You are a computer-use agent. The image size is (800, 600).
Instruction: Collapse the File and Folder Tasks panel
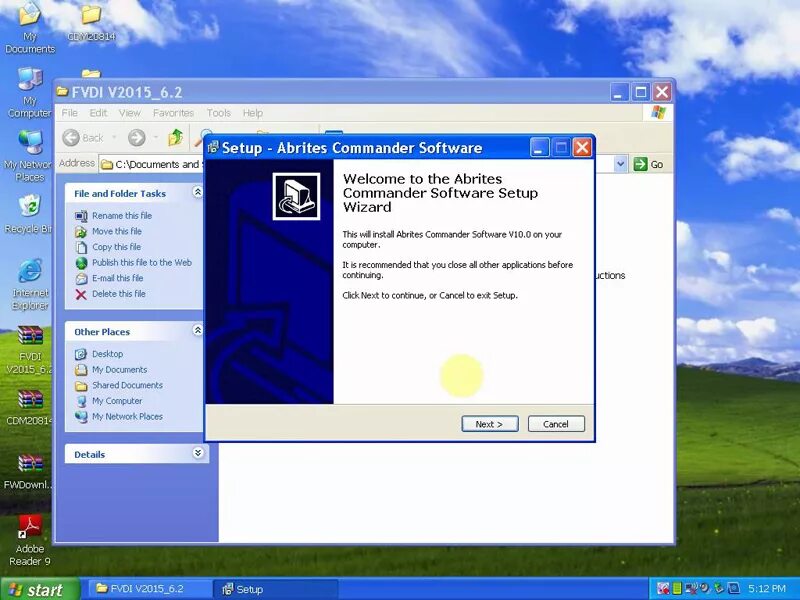point(197,192)
